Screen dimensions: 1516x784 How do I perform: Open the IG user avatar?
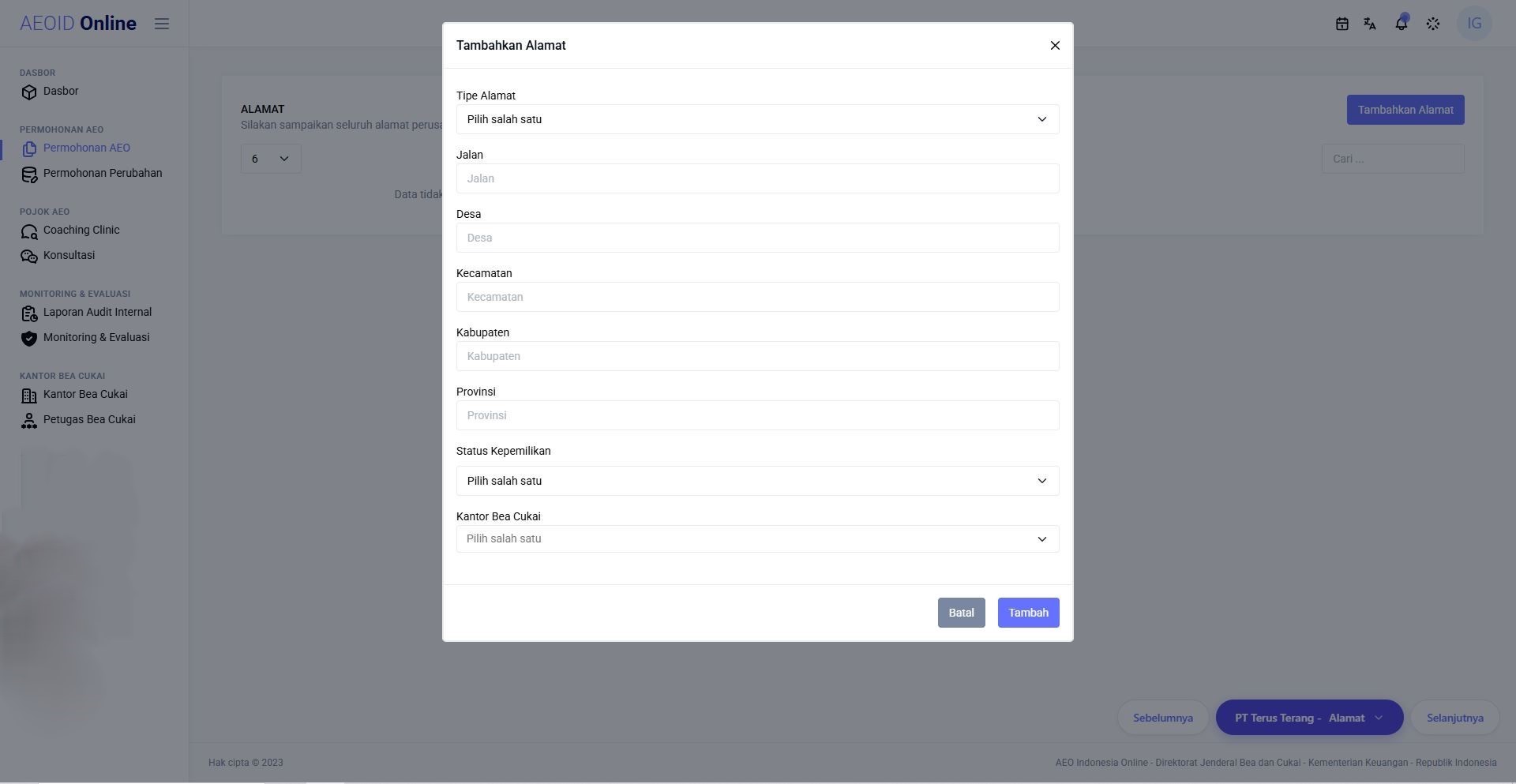[1474, 24]
